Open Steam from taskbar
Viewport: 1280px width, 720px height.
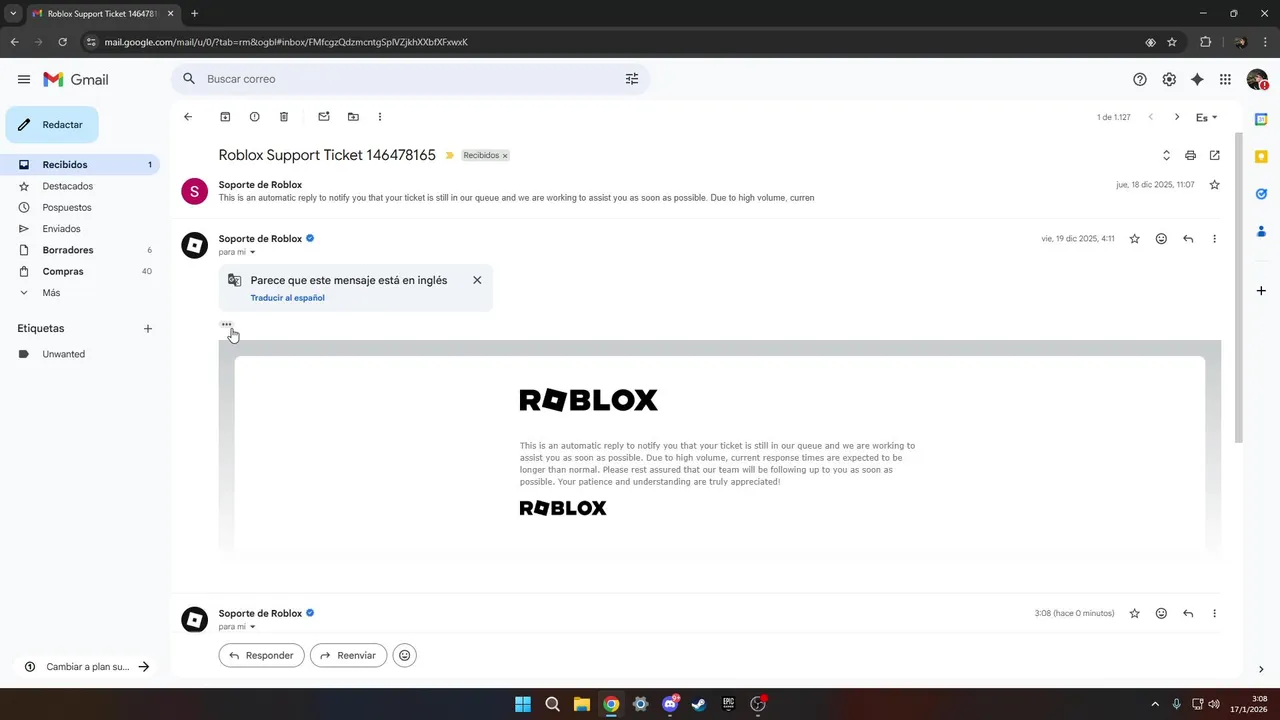point(699,704)
